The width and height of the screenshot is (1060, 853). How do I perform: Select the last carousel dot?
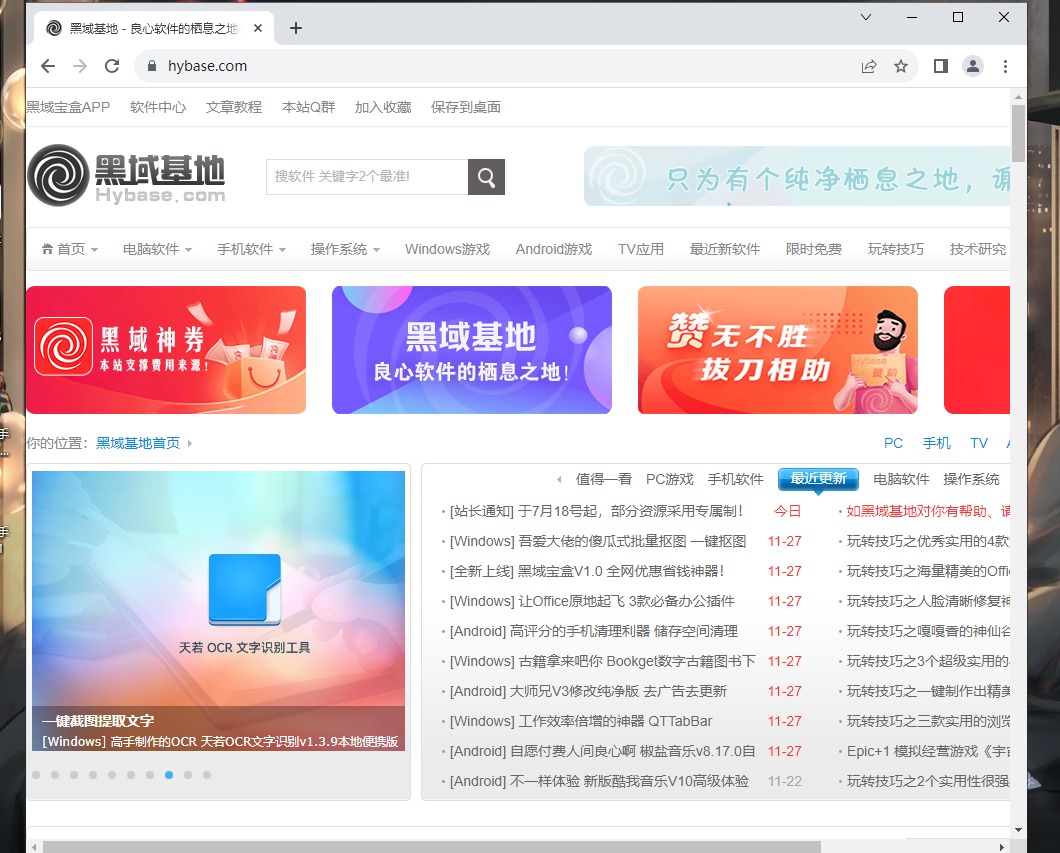click(x=207, y=775)
